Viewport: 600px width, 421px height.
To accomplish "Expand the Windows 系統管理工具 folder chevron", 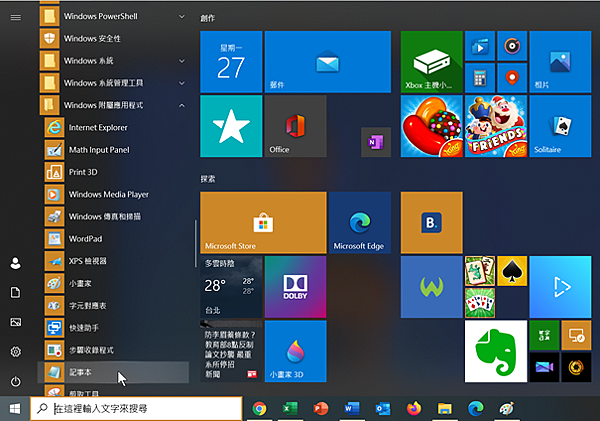I will 182,83.
